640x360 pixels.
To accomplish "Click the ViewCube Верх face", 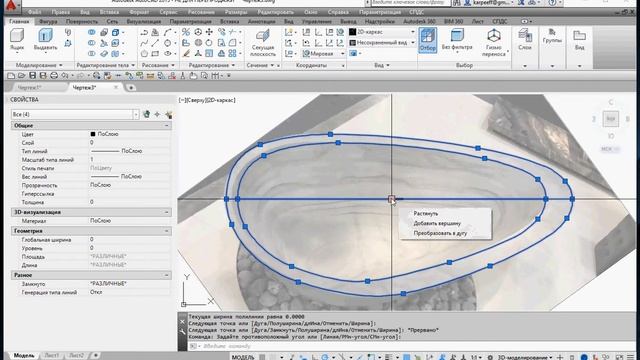I will click(611, 119).
